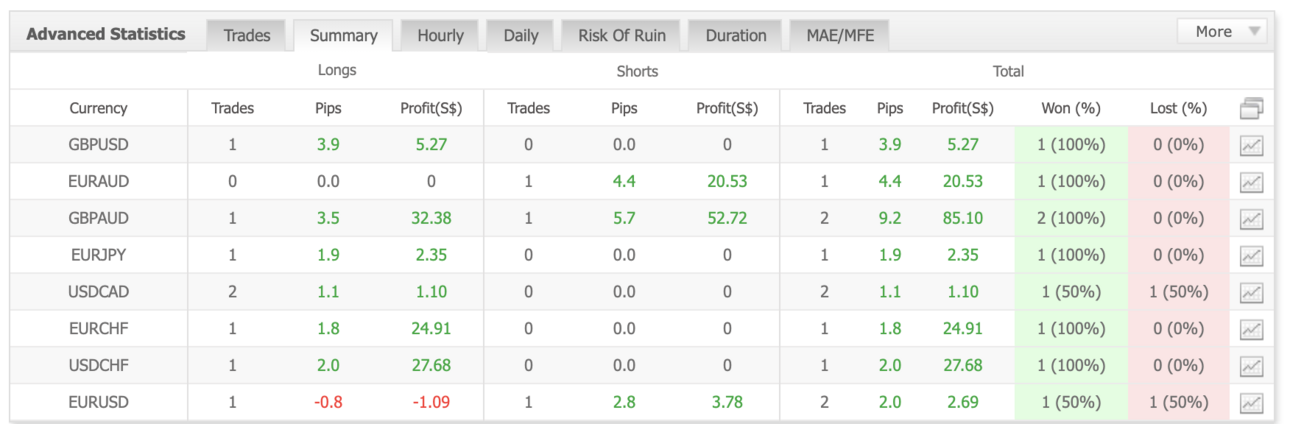Open the EURJPY chart icon
The image size is (1290, 424).
pyautogui.click(x=1251, y=256)
